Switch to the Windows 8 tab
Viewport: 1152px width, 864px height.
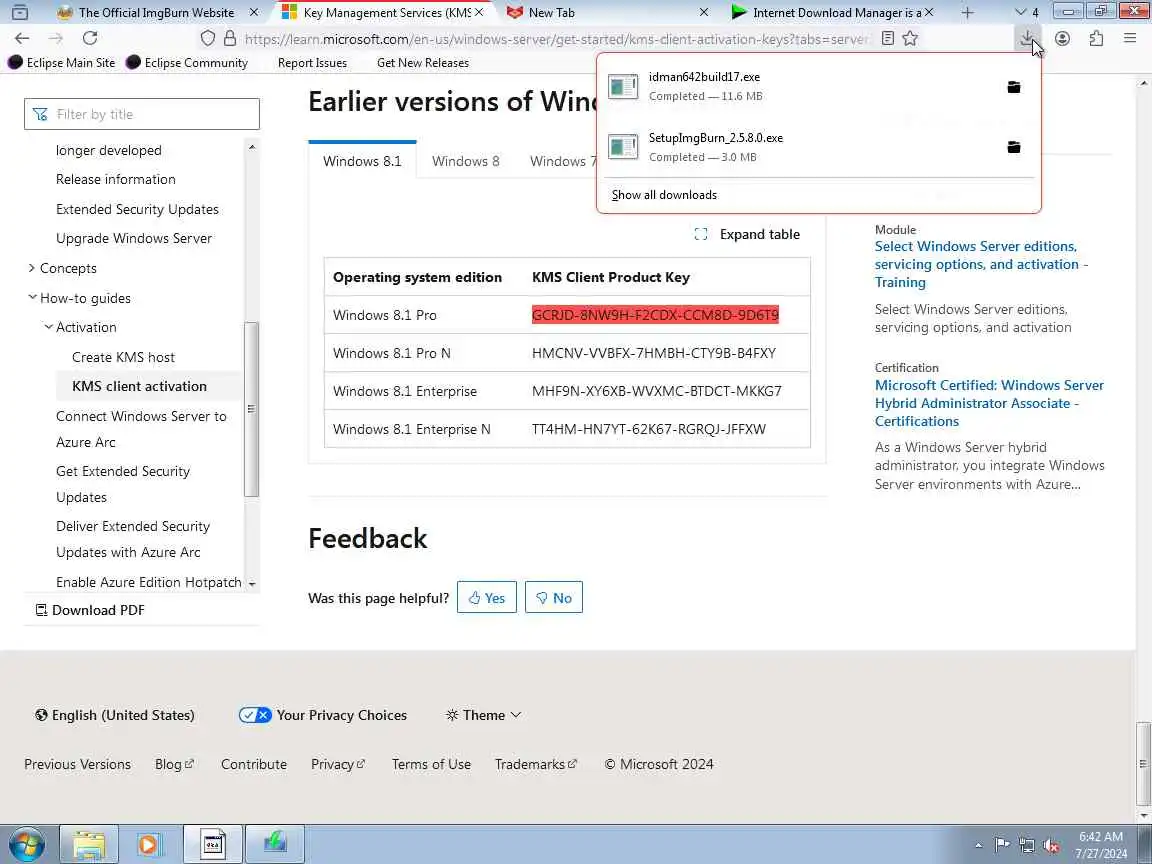point(466,161)
